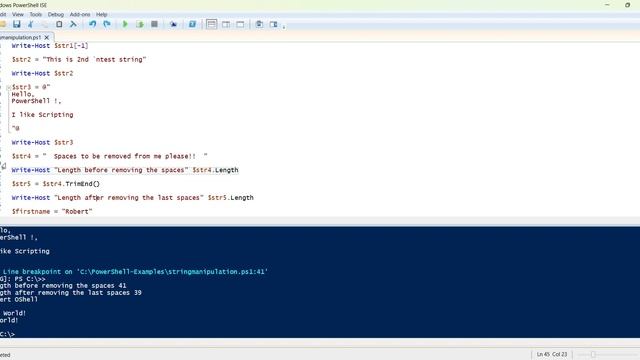Image resolution: width=640 pixels, height=360 pixels.
Task: Collapse the $str3 here-string region
Action: pos(9,87)
